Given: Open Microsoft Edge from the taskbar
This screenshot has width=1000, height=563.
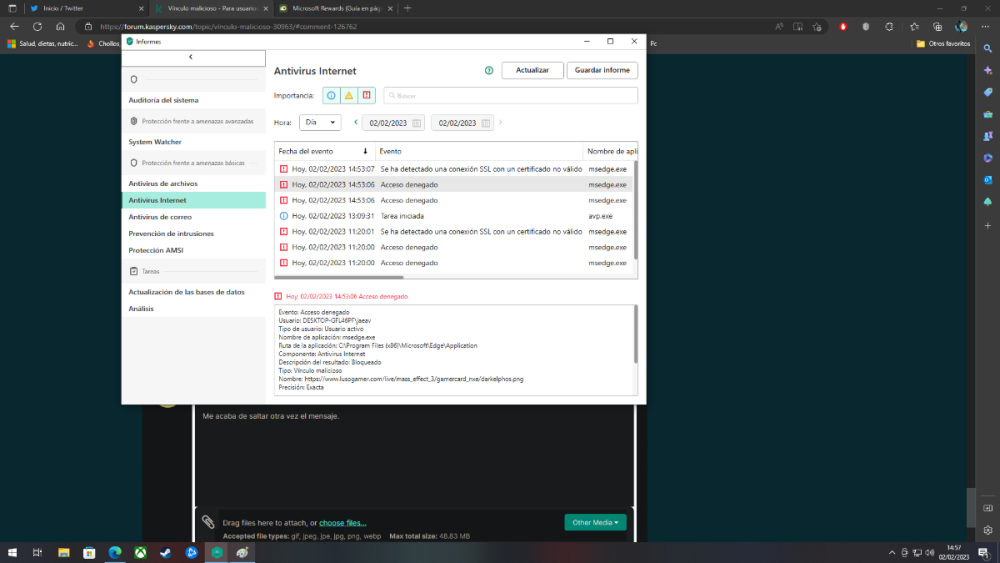Looking at the screenshot, I should [115, 553].
